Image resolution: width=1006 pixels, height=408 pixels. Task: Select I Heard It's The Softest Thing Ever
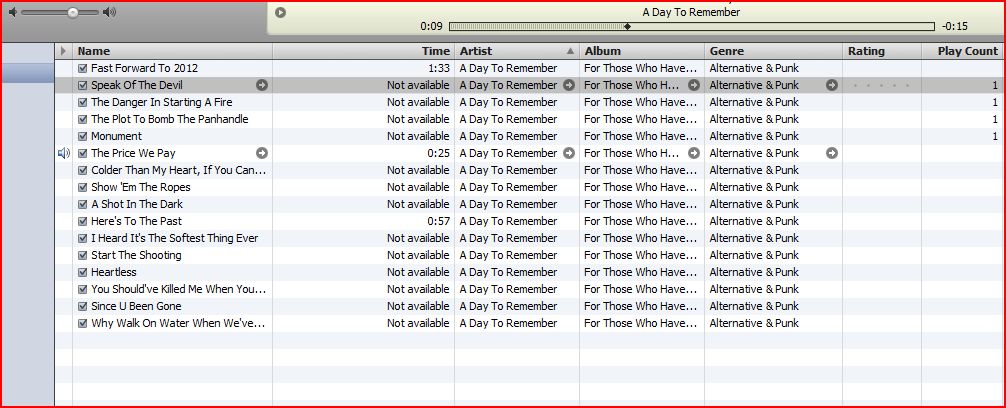click(175, 238)
